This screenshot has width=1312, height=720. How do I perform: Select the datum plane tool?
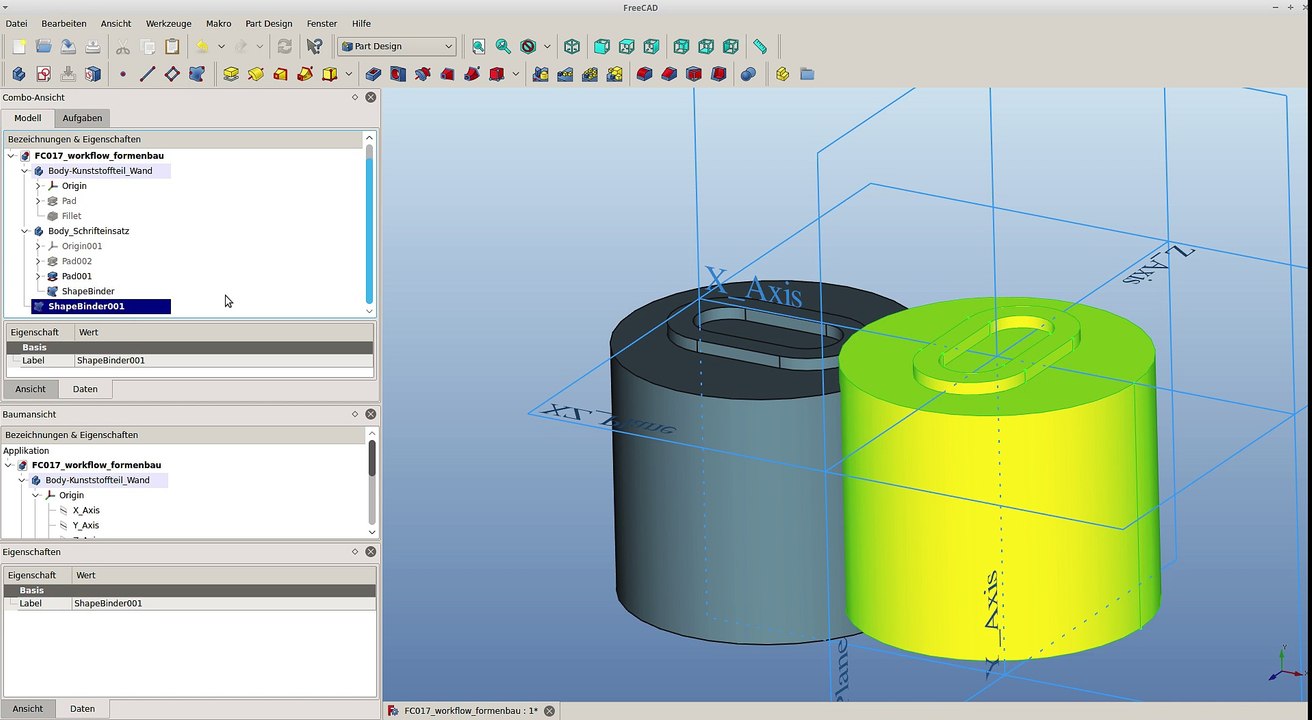coord(172,74)
